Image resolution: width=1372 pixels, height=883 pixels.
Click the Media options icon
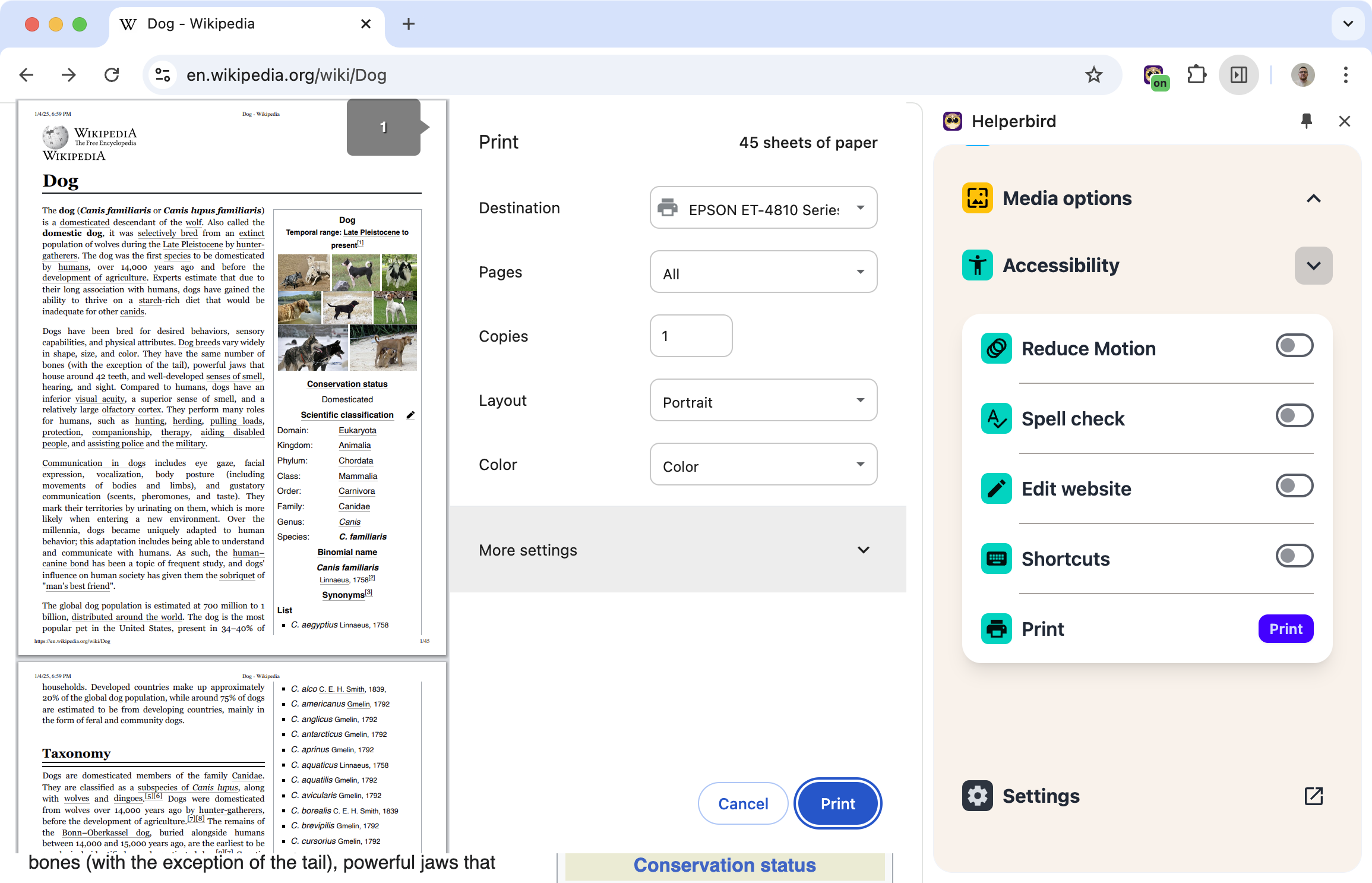pyautogui.click(x=977, y=198)
